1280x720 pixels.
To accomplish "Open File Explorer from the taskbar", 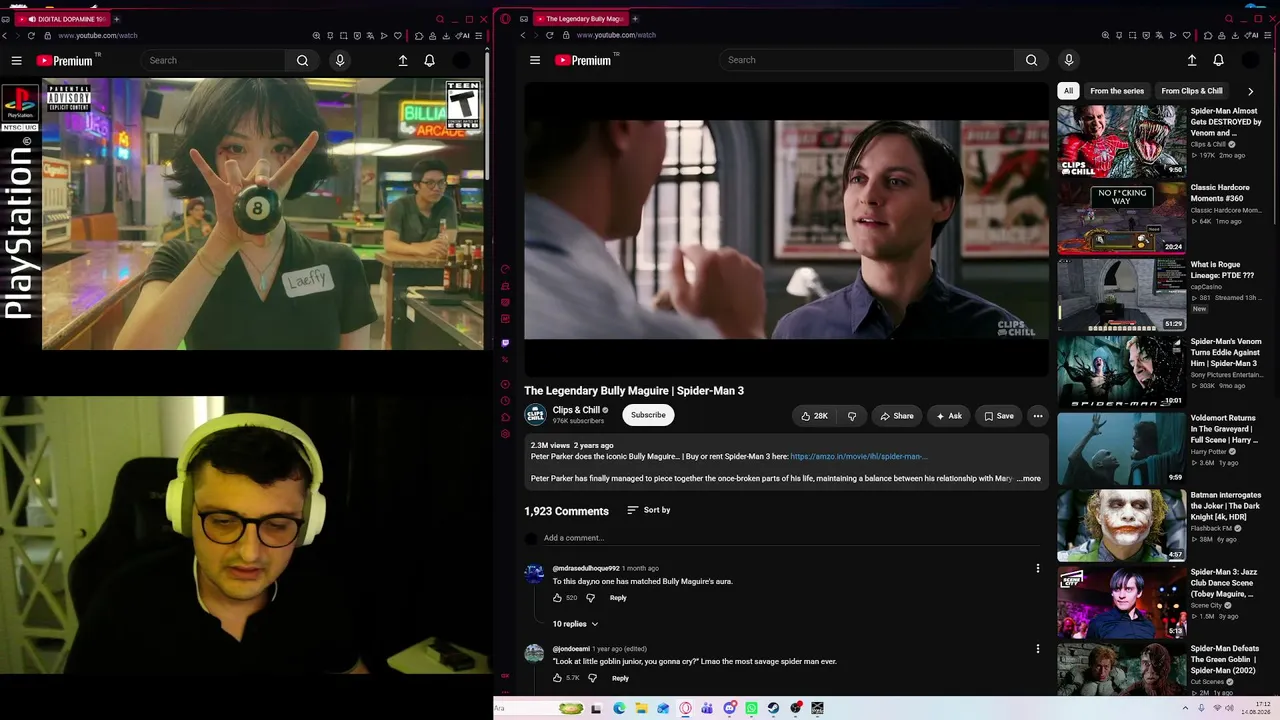I will [x=641, y=708].
